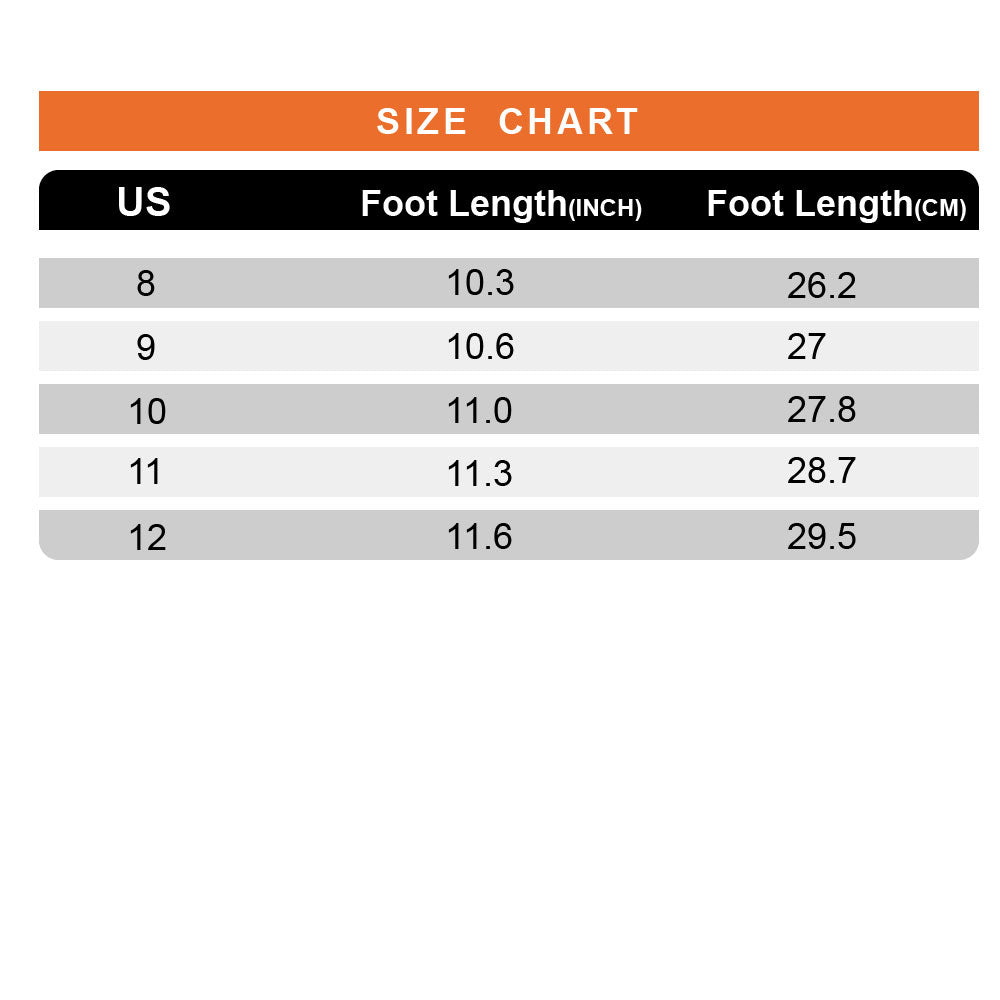Choose US size 12 in the table

coord(147,538)
